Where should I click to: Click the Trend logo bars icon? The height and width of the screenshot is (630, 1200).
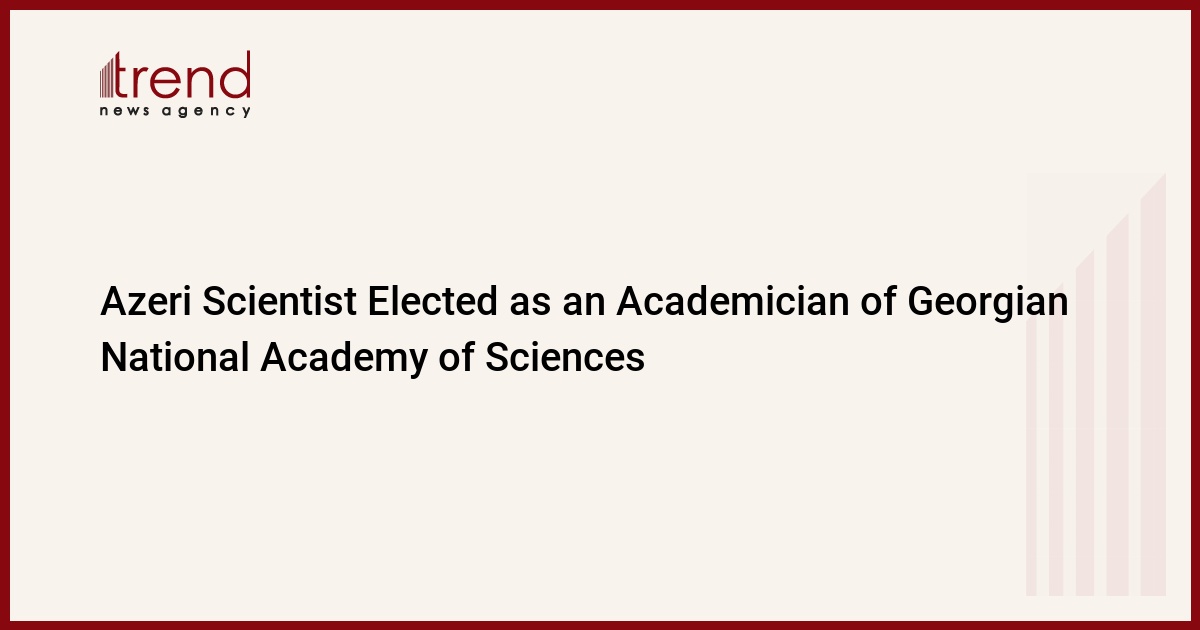tap(108, 77)
